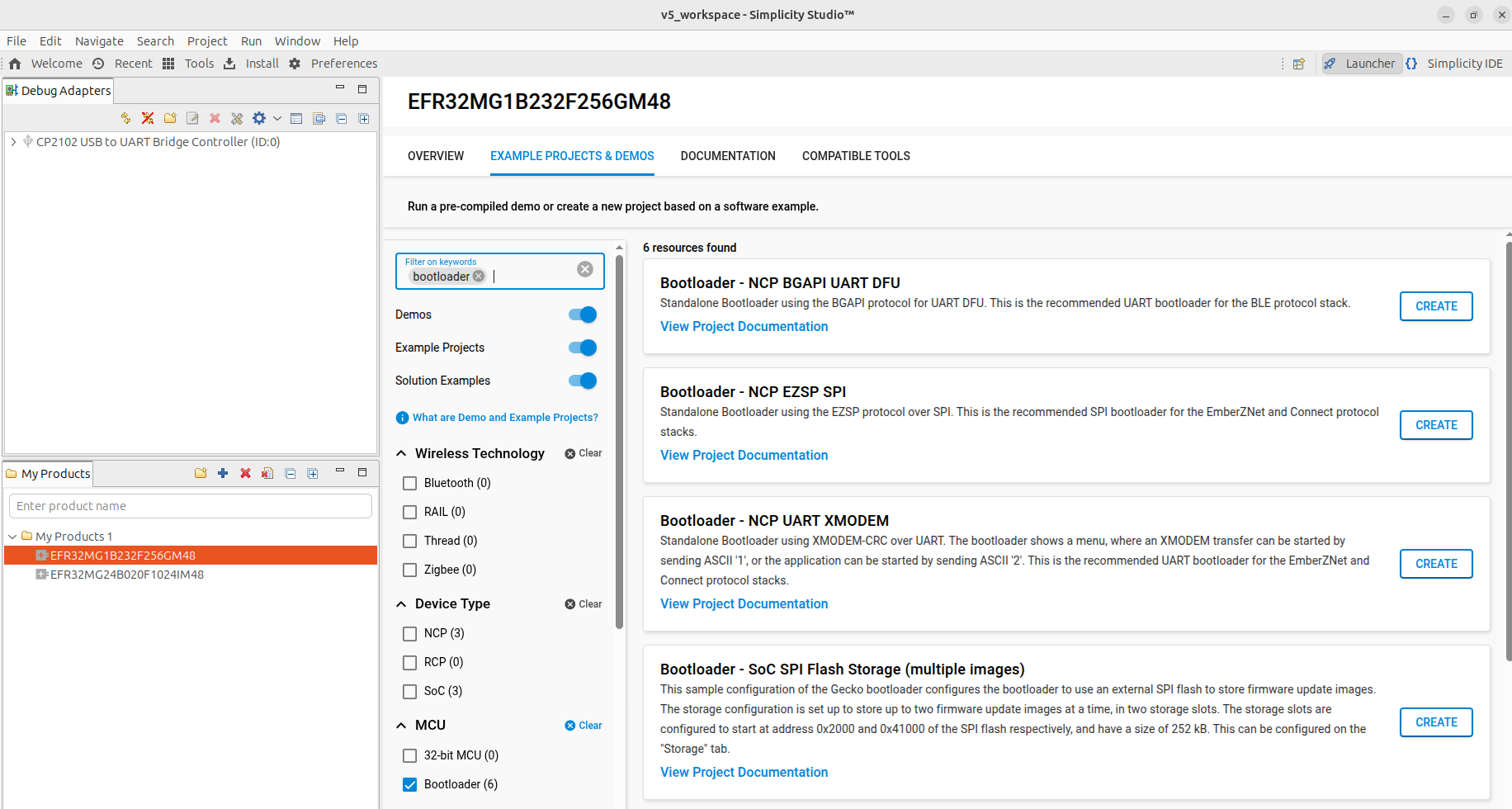Collapse all items in the My Products panel
Image resolution: width=1512 pixels, height=809 pixels.
click(291, 473)
